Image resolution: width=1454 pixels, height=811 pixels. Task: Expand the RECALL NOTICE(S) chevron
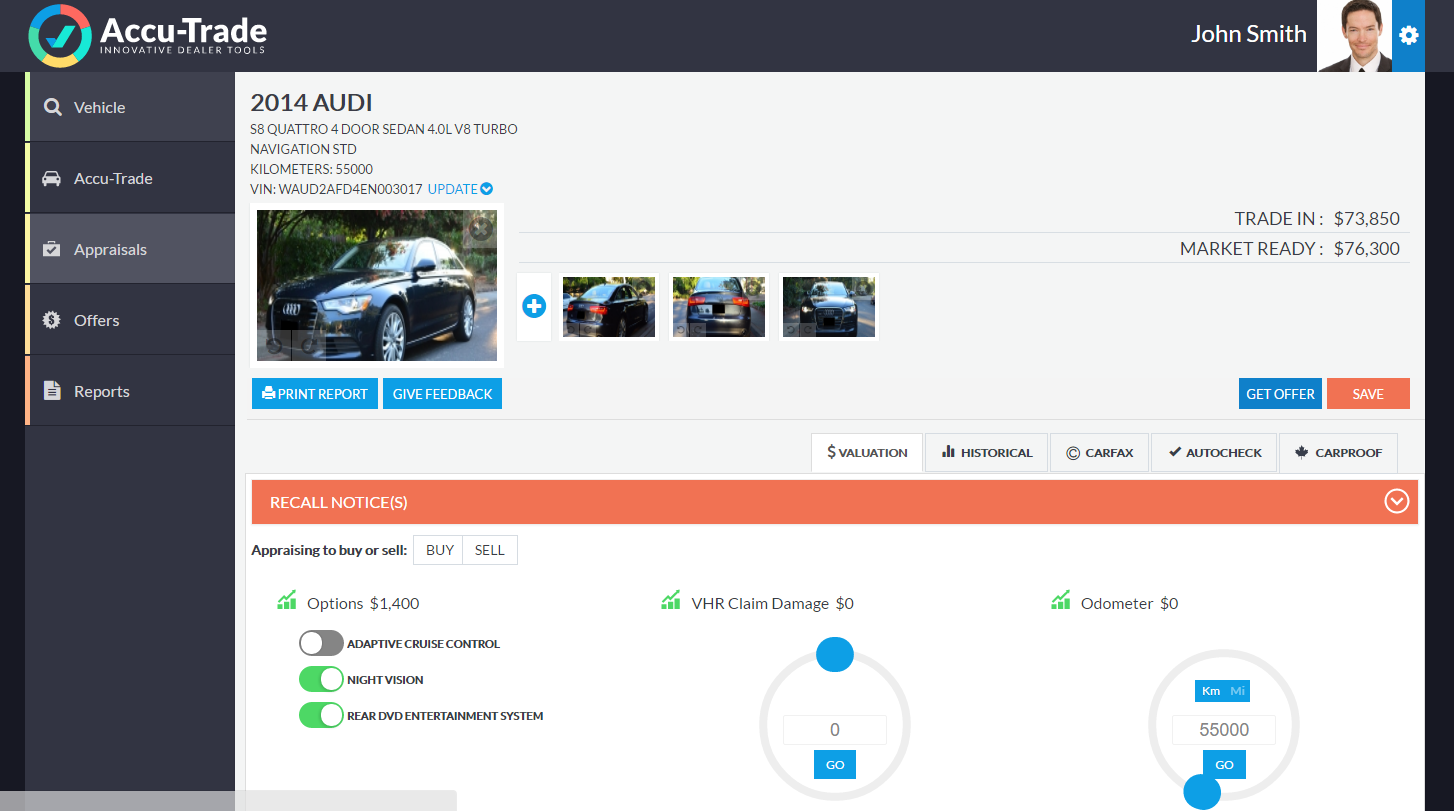click(1397, 501)
